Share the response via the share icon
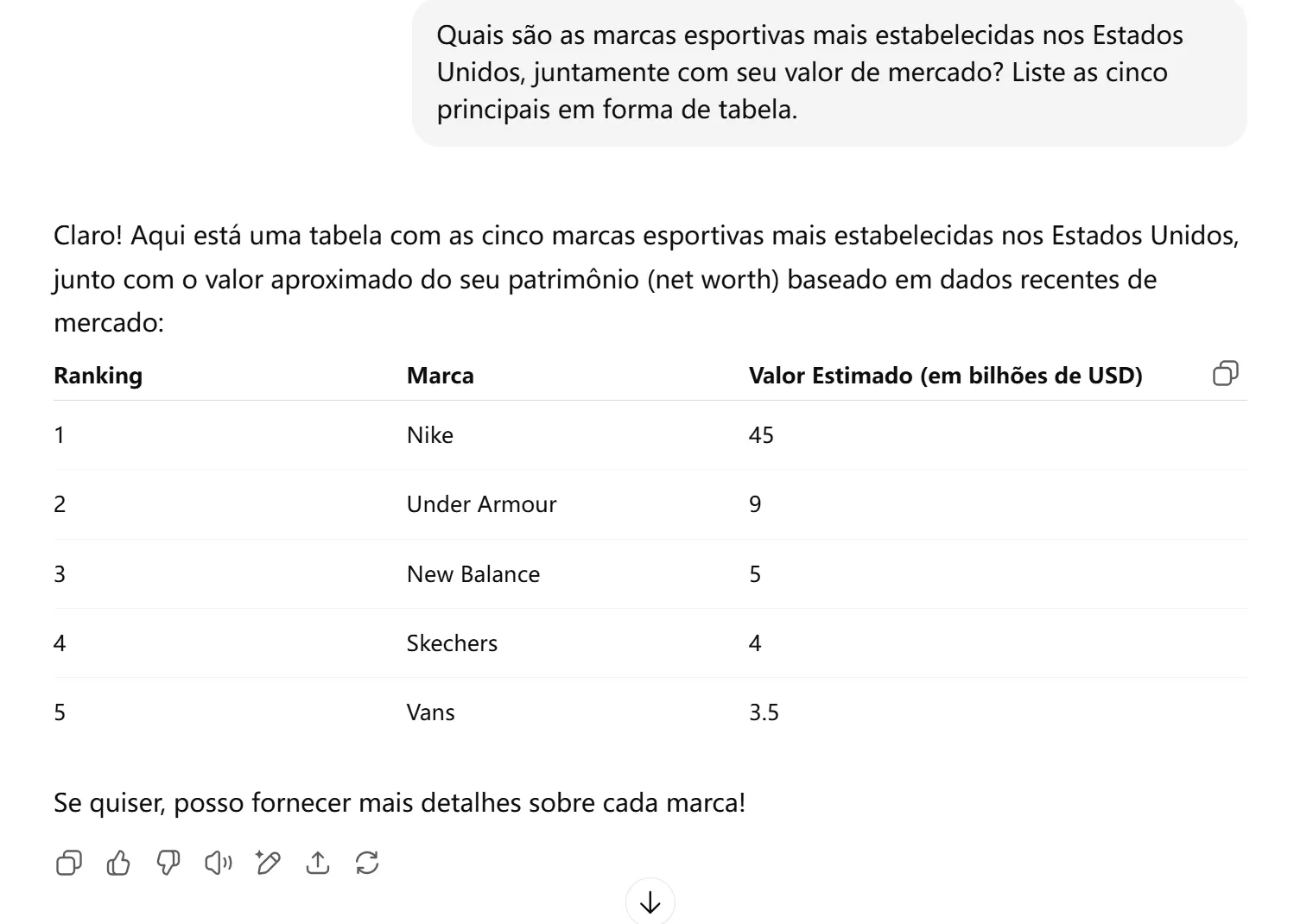Viewport: 1294px width, 924px height. [x=318, y=863]
